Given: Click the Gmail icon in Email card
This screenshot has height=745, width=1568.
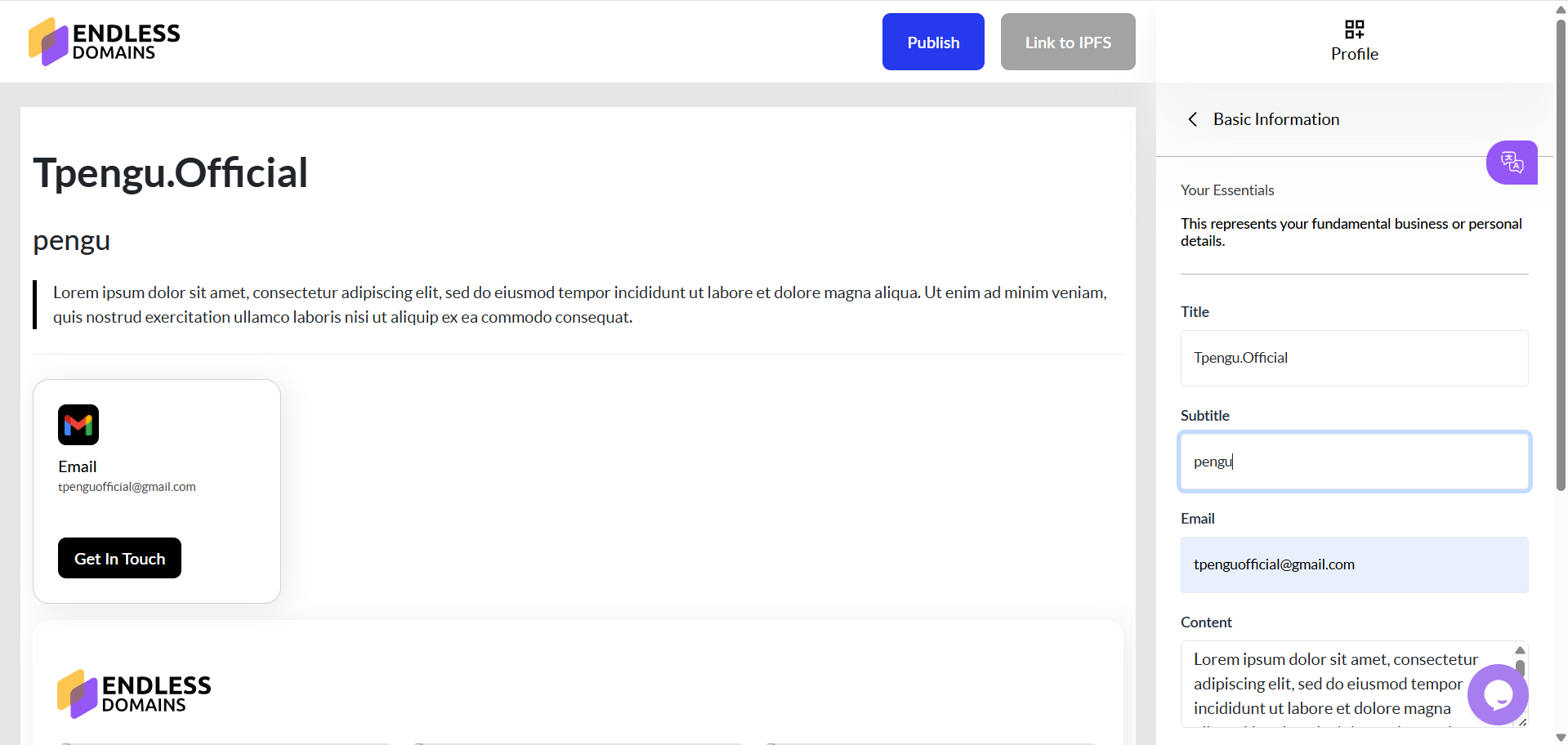Looking at the screenshot, I should click(78, 425).
